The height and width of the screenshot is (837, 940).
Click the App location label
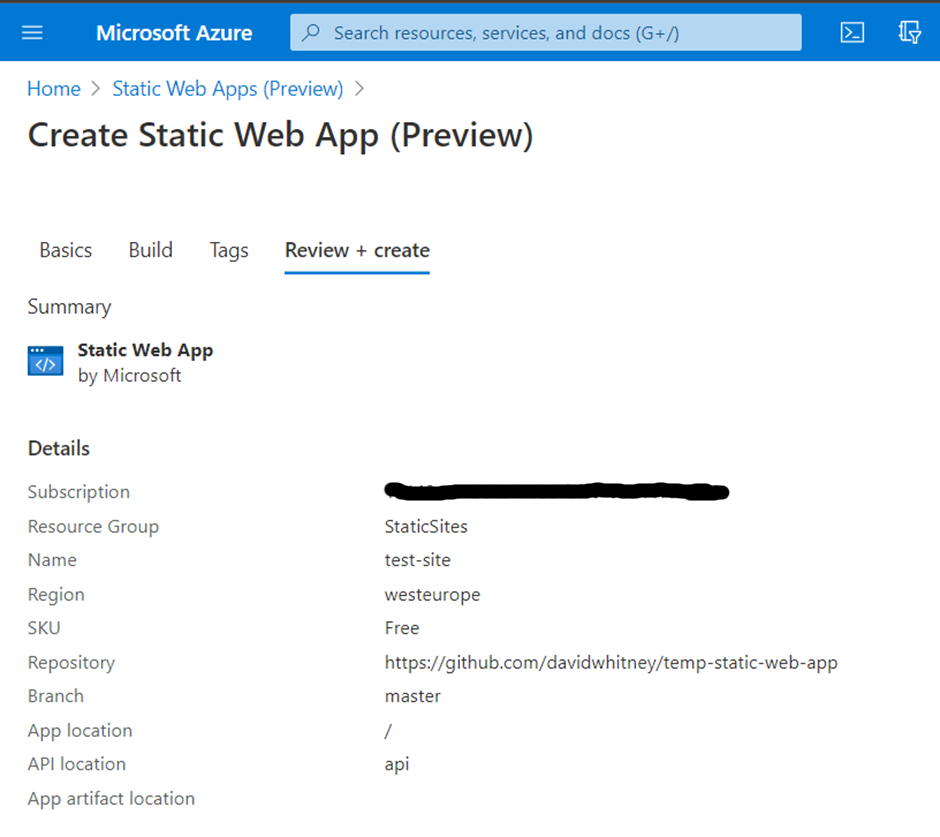(80, 731)
